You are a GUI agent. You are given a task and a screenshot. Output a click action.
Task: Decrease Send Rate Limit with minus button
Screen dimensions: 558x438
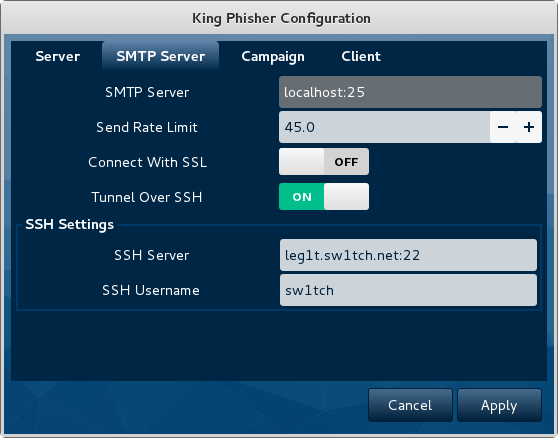[503, 127]
